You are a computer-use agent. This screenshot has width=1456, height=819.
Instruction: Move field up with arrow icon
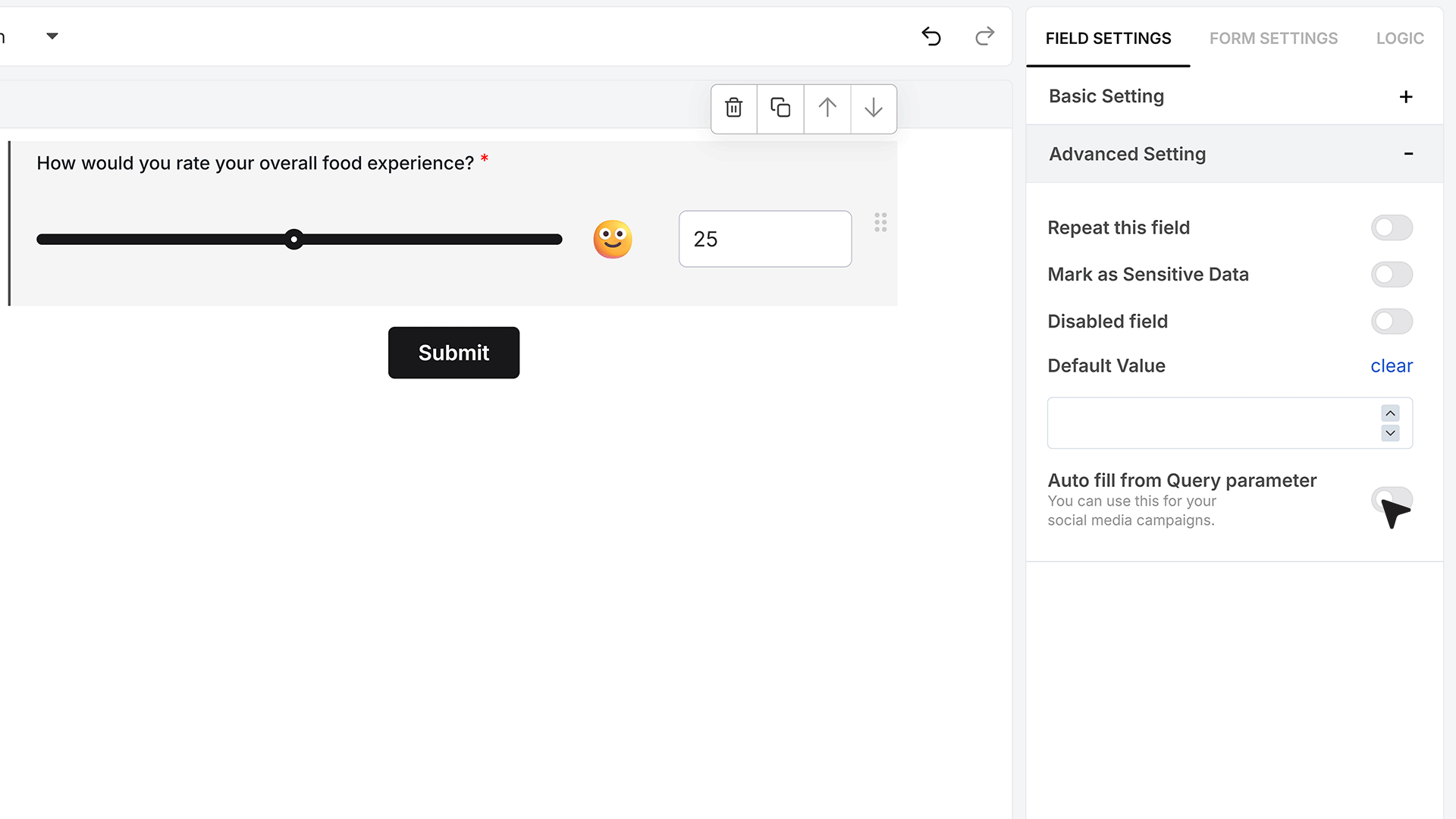click(827, 108)
